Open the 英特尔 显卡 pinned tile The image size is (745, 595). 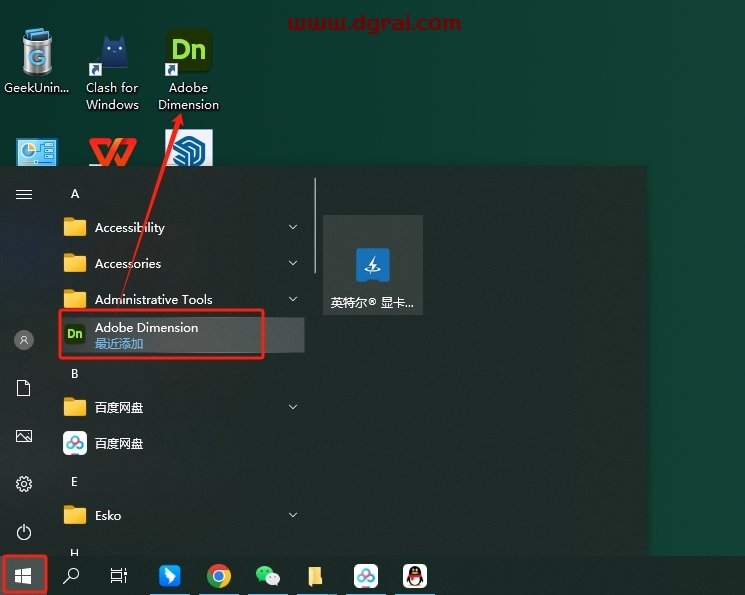pos(372,265)
